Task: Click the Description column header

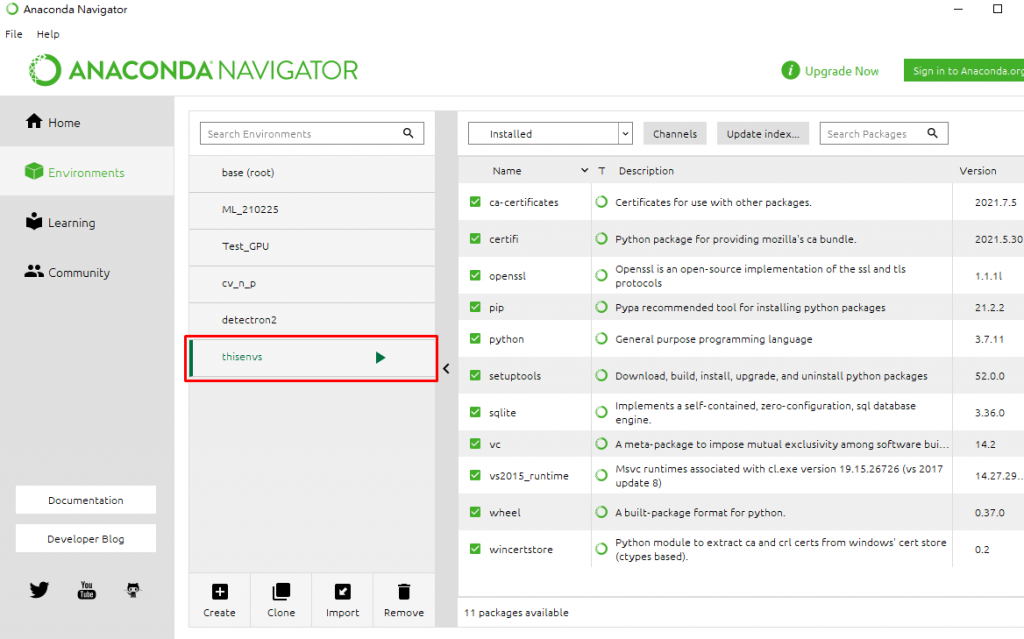Action: click(x=646, y=171)
